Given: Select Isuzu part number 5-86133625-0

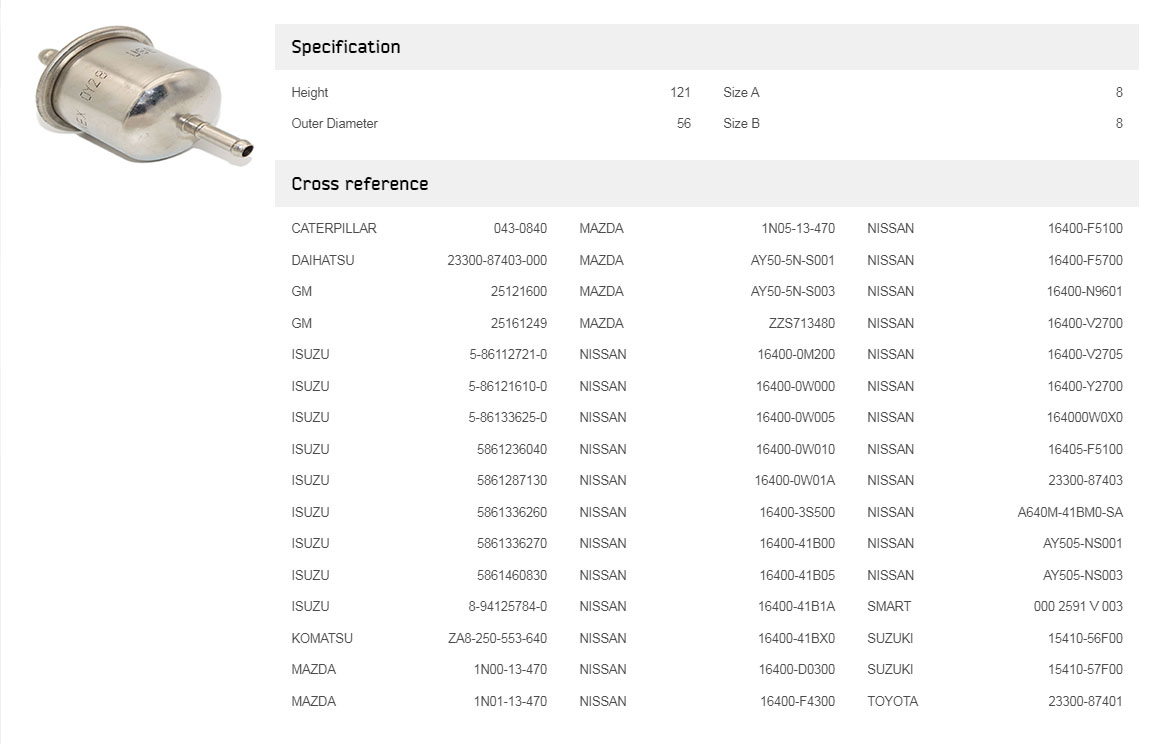Looking at the screenshot, I should (x=508, y=418).
